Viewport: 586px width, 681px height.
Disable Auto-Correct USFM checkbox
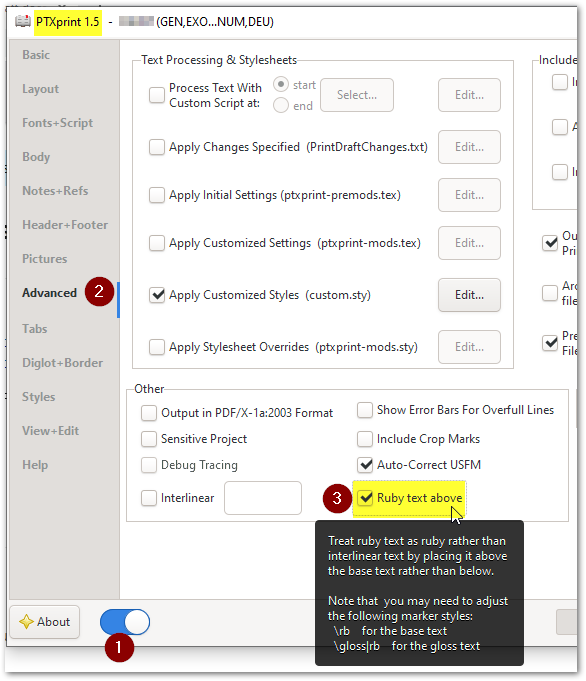(365, 465)
